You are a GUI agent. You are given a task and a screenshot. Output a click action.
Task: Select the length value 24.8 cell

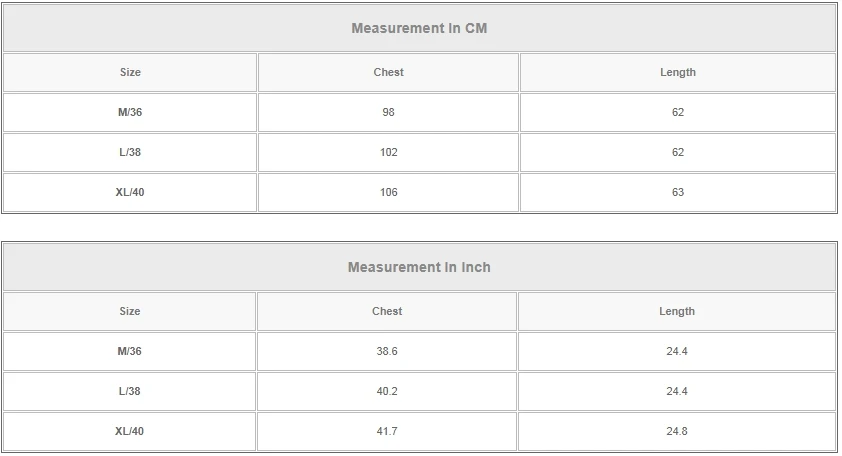point(676,431)
